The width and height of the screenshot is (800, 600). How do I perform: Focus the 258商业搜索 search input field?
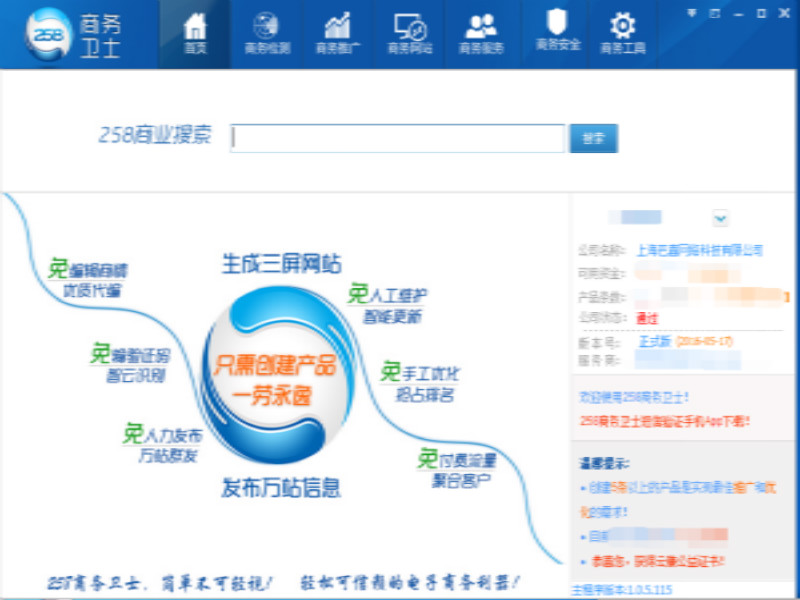pyautogui.click(x=397, y=138)
